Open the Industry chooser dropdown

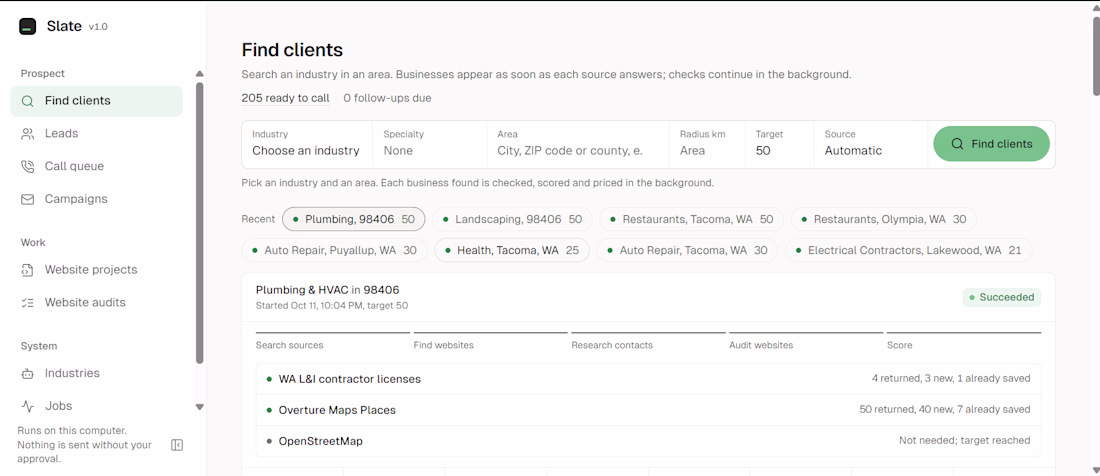[x=307, y=144]
